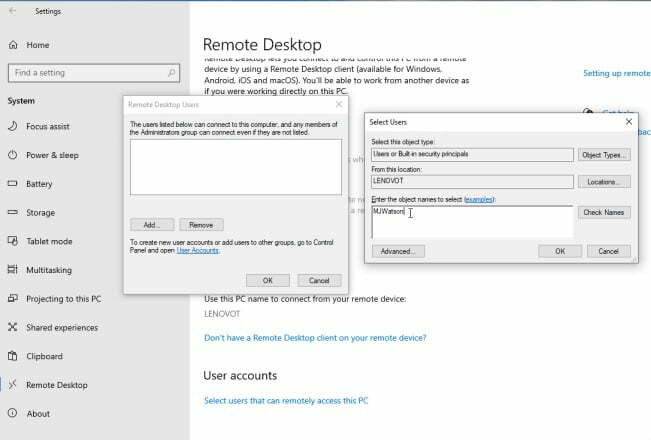
Task: Click the Clipboard icon
Action: (13, 356)
